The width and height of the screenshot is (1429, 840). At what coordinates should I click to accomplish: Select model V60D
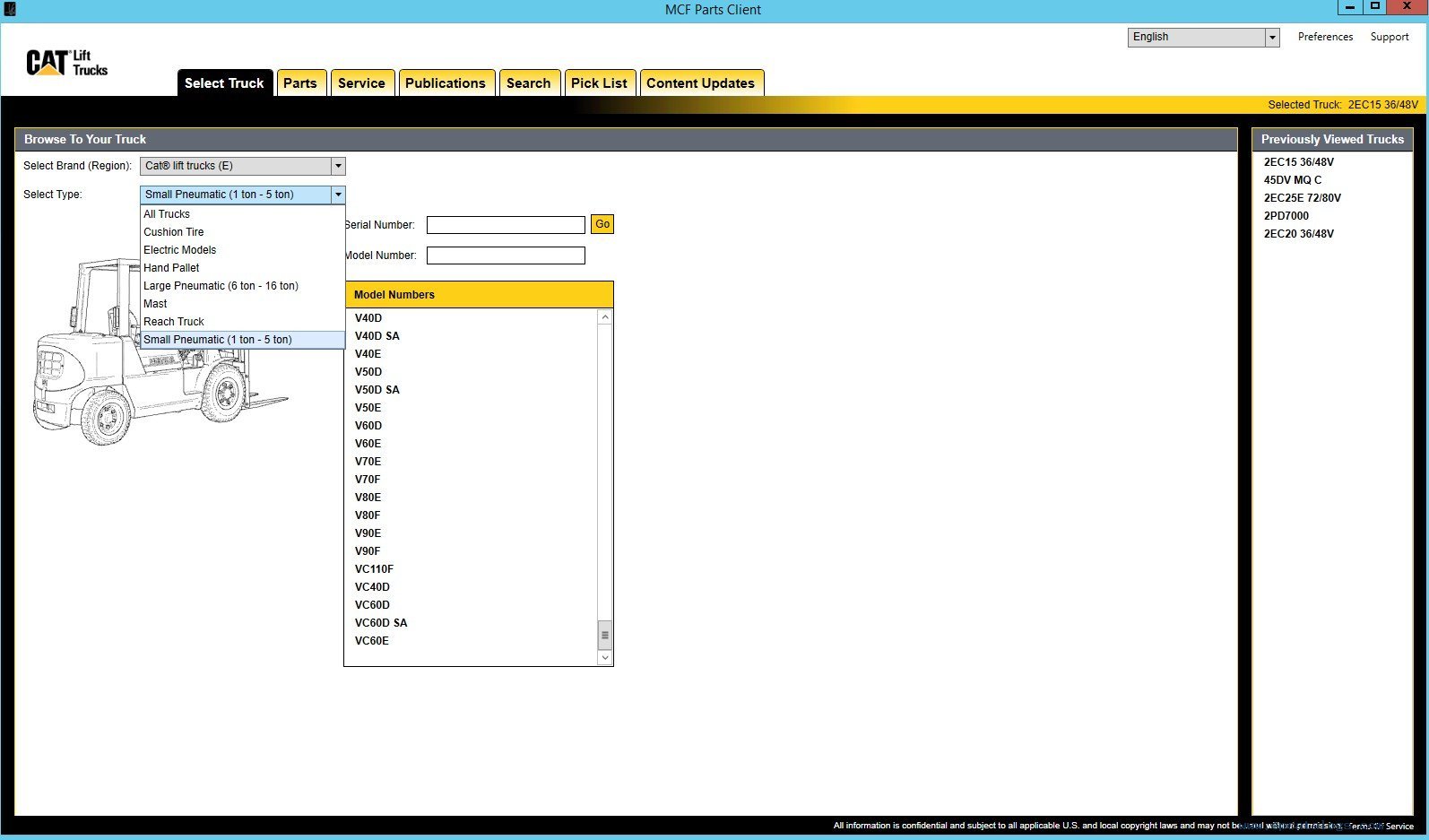tap(368, 426)
